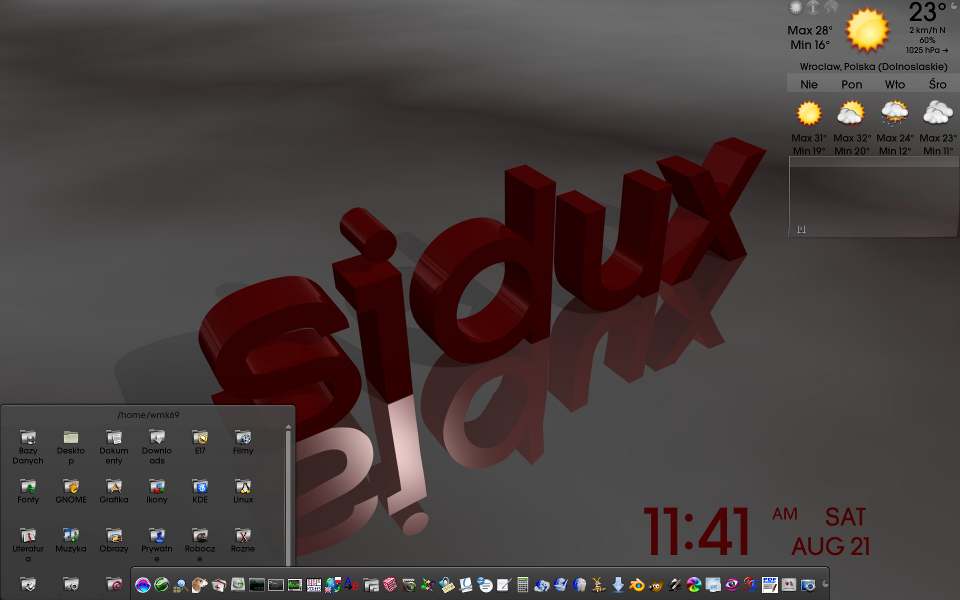The image size is (960, 600).
Task: Click the Pon partly cloudy forecast icon
Action: pos(851,113)
